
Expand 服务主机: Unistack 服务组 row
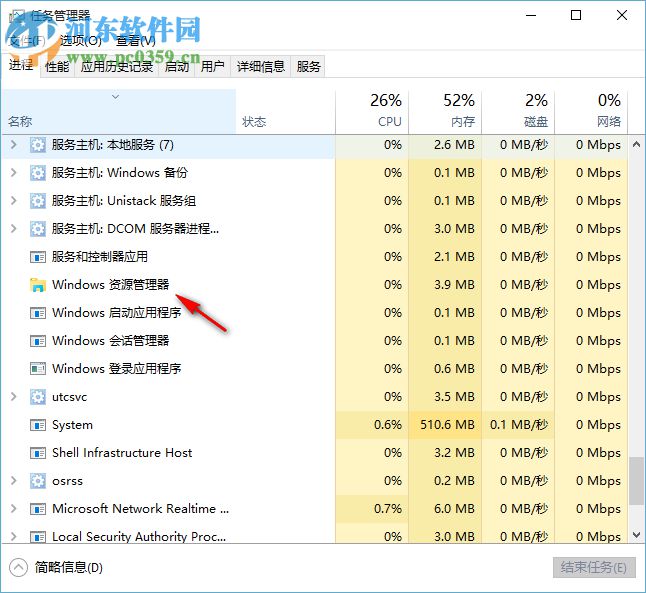pos(14,201)
